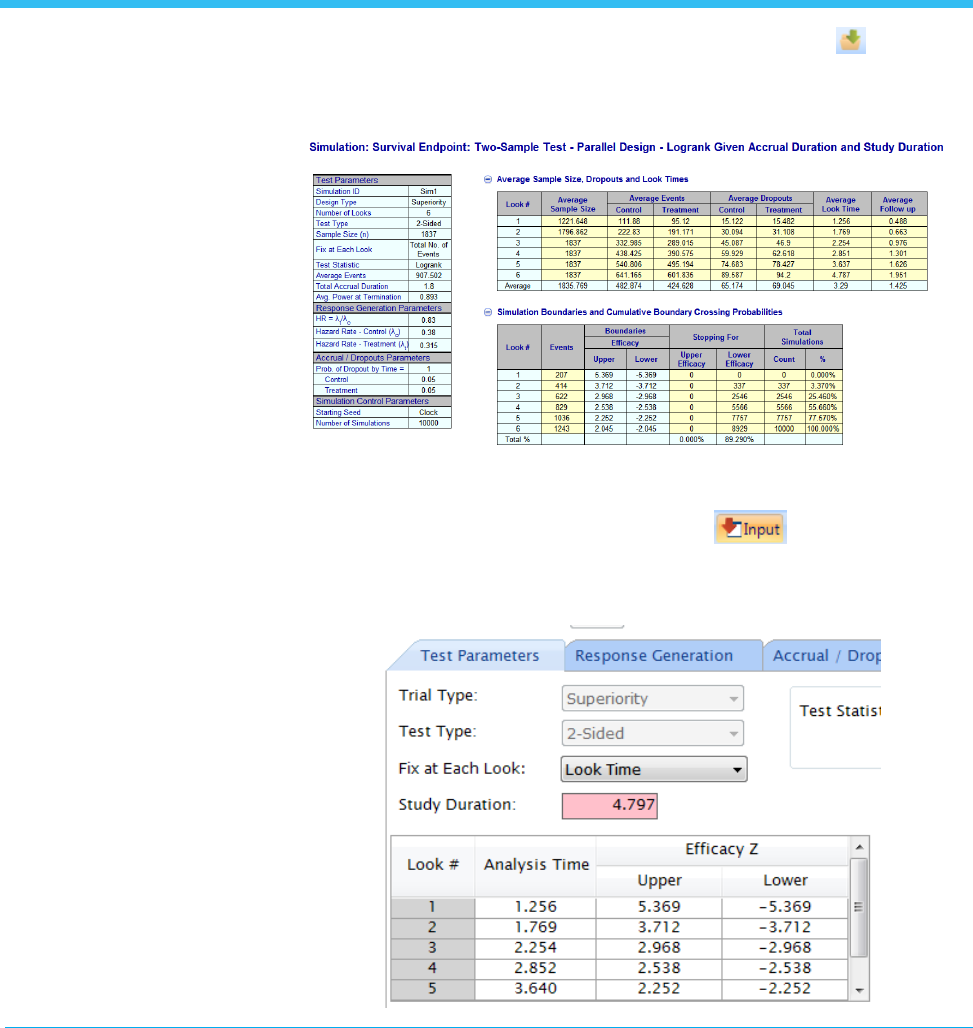Click the Test Statistic group label

840,711
